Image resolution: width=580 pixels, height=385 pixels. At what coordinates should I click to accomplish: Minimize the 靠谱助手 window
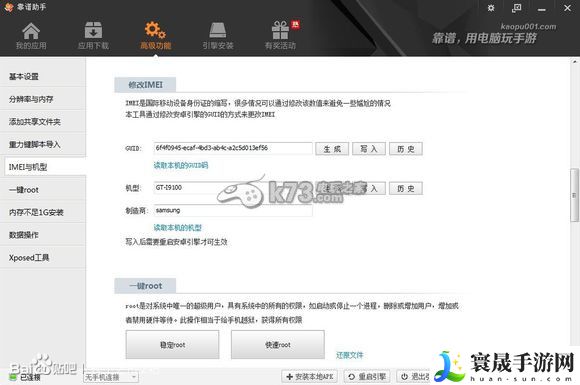542,9
